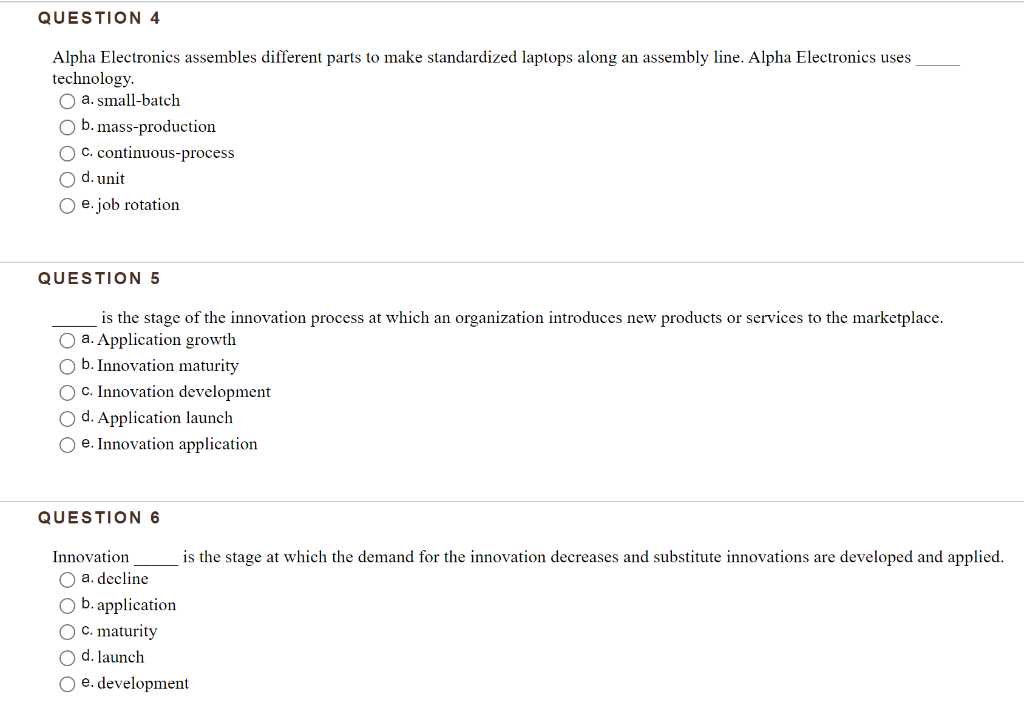Select answer b. Innovation maturity for Question 5
The height and width of the screenshot is (722, 1024).
(66, 366)
